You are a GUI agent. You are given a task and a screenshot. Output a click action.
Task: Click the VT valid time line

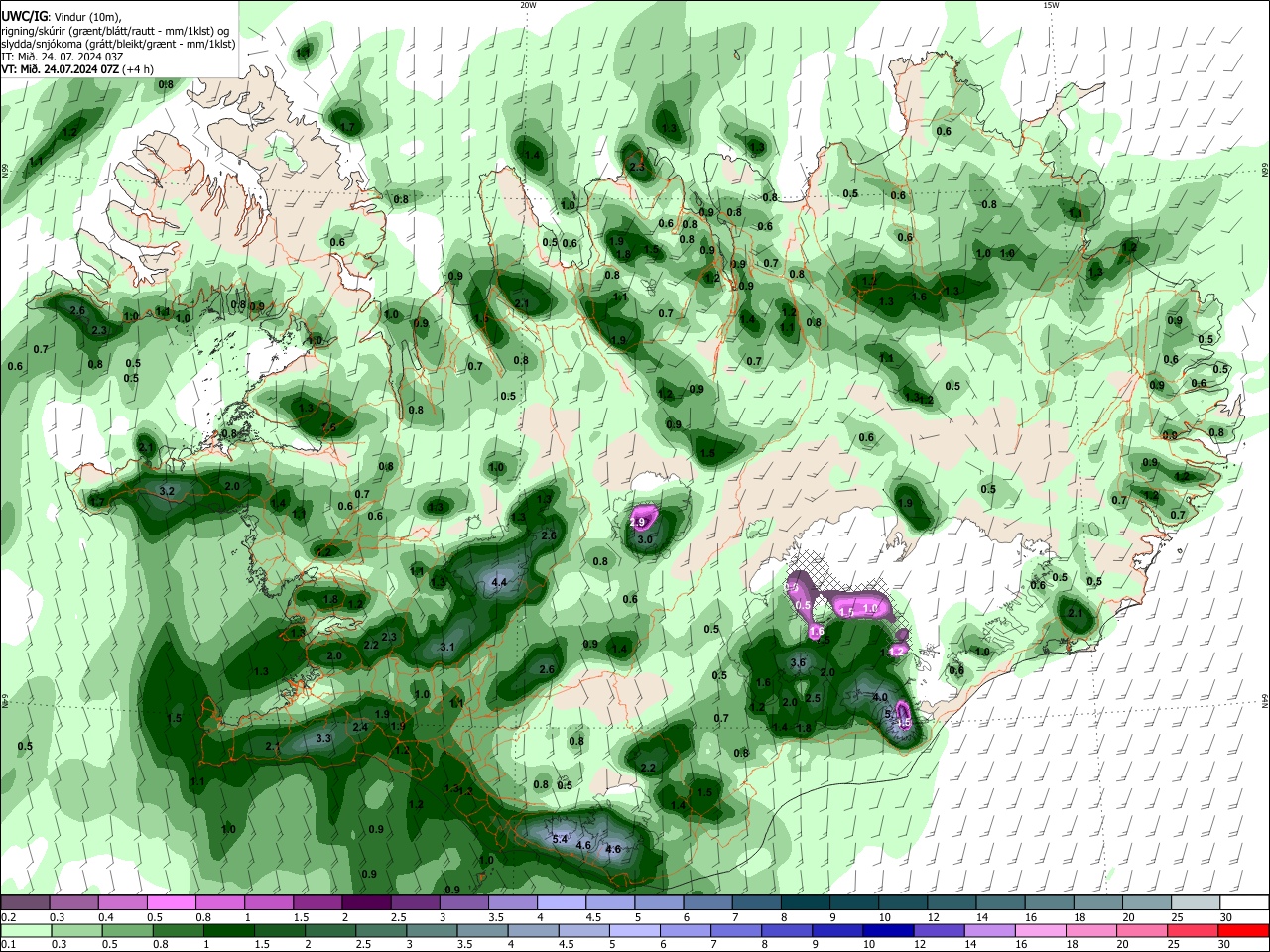click(76, 69)
